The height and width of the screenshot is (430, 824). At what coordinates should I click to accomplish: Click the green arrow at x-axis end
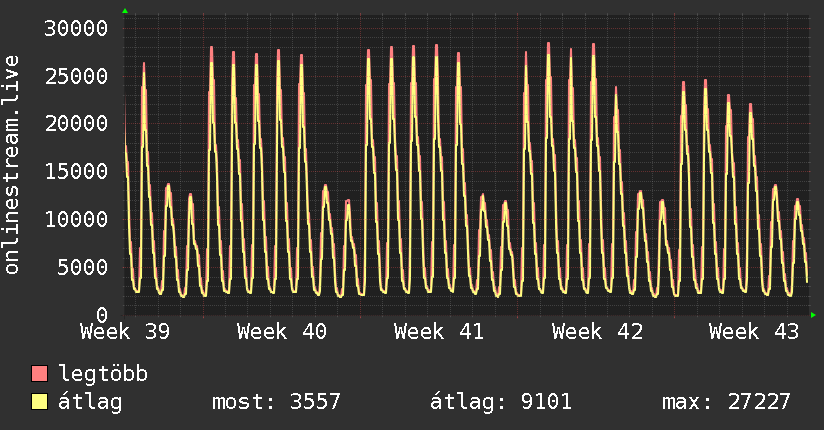[813, 315]
